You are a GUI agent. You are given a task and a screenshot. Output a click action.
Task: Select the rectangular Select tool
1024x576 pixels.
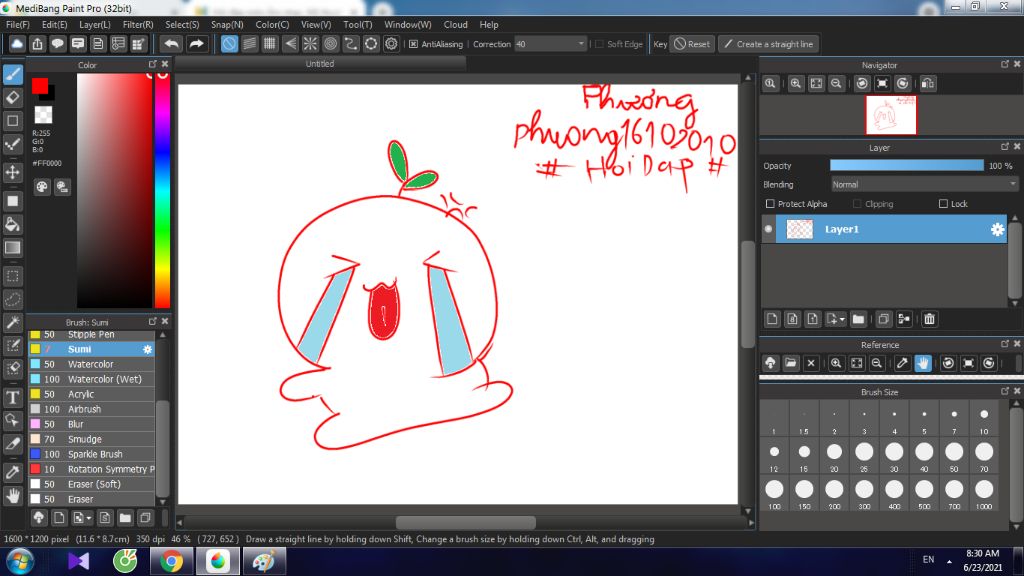click(x=12, y=276)
